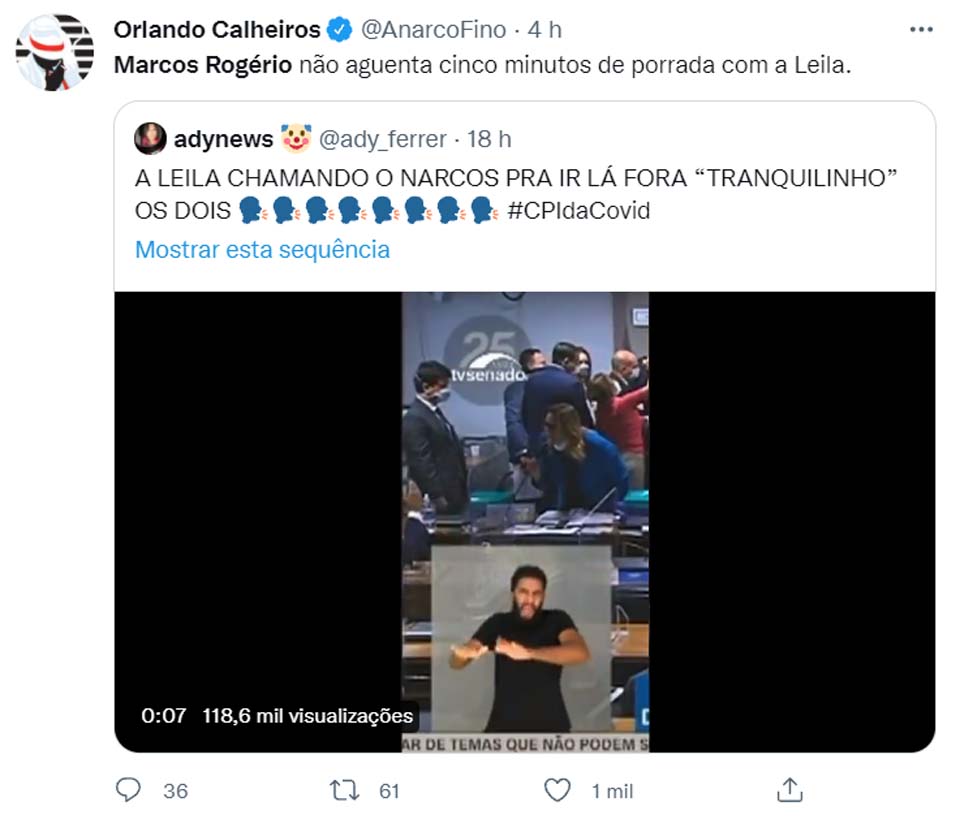Like the tweet with the heart icon

557,790
